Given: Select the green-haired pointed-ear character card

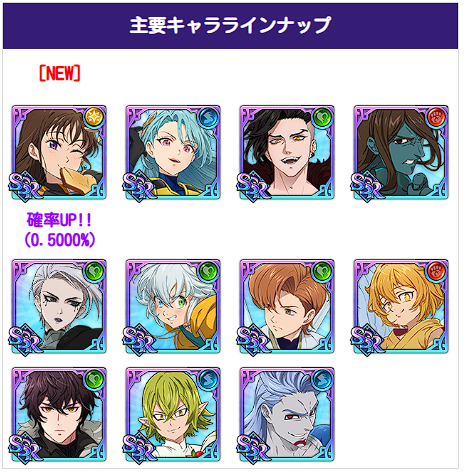Looking at the screenshot, I should point(173,415).
